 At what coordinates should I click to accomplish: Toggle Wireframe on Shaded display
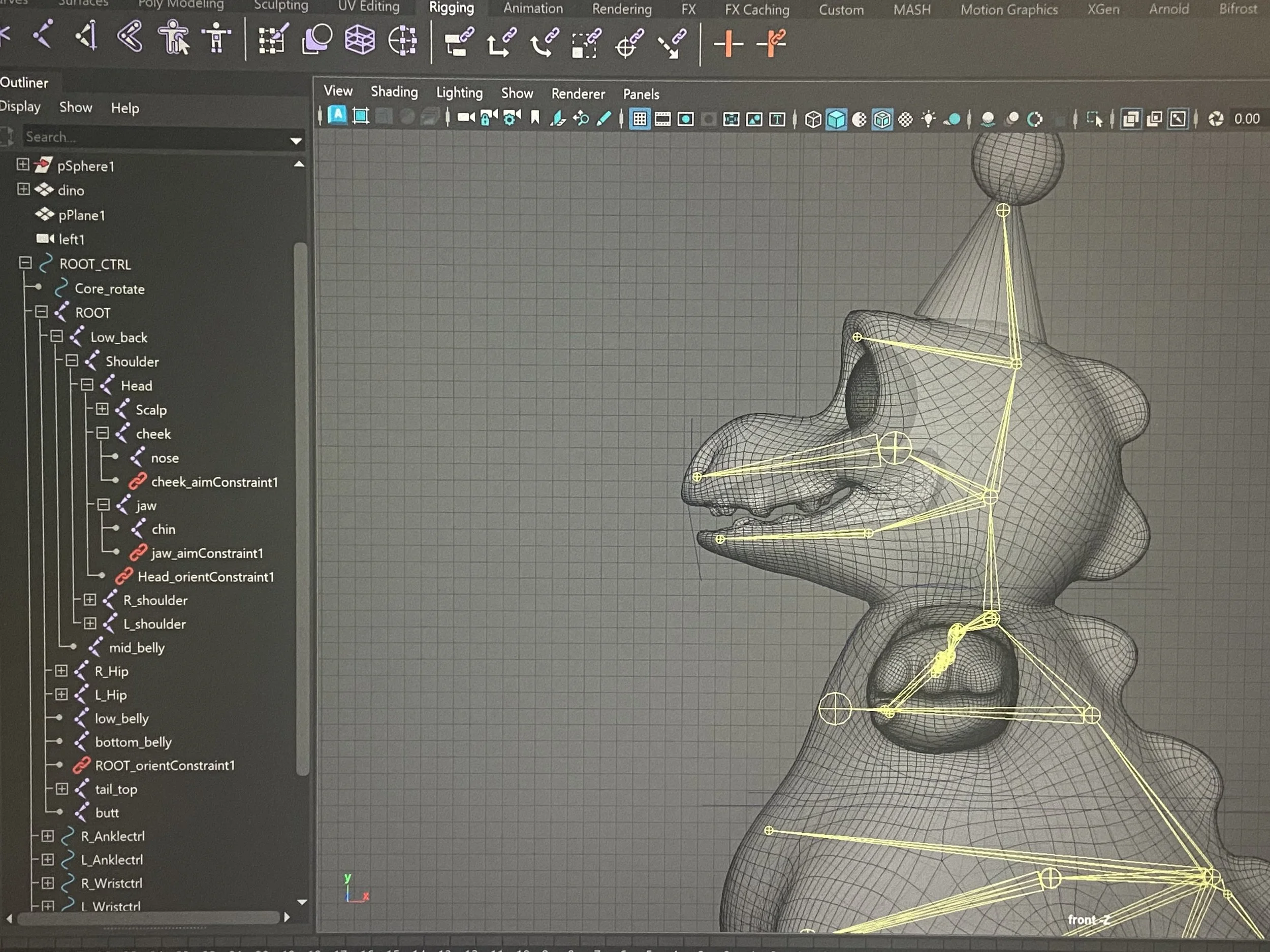click(882, 119)
